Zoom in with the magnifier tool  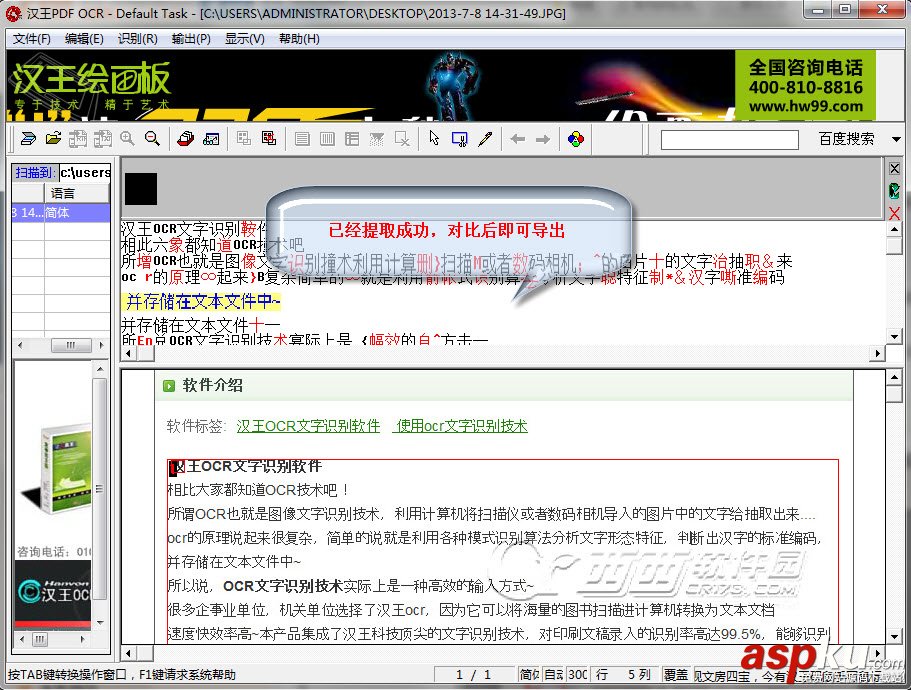[129, 138]
